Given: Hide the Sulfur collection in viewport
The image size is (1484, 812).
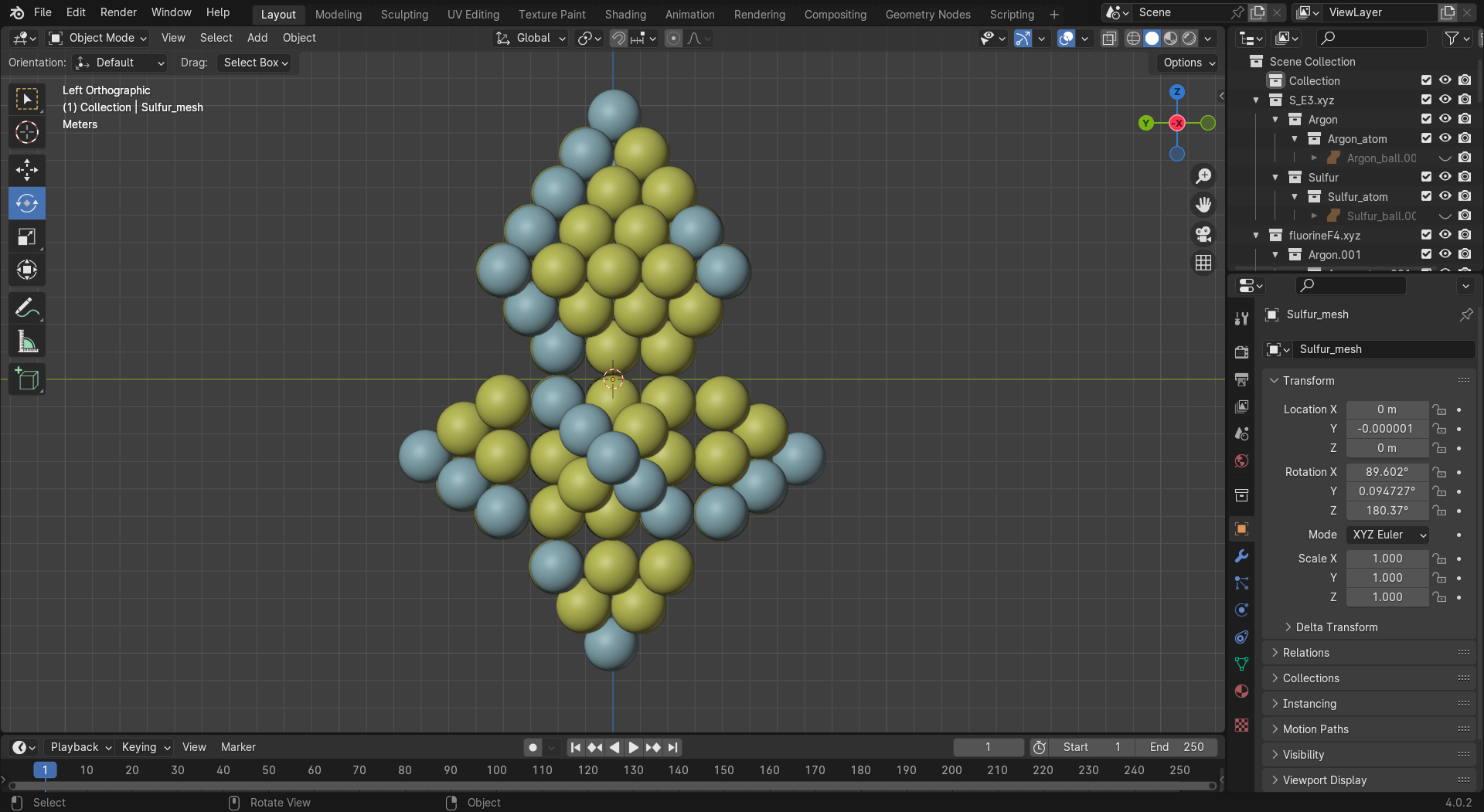Looking at the screenshot, I should [x=1445, y=177].
